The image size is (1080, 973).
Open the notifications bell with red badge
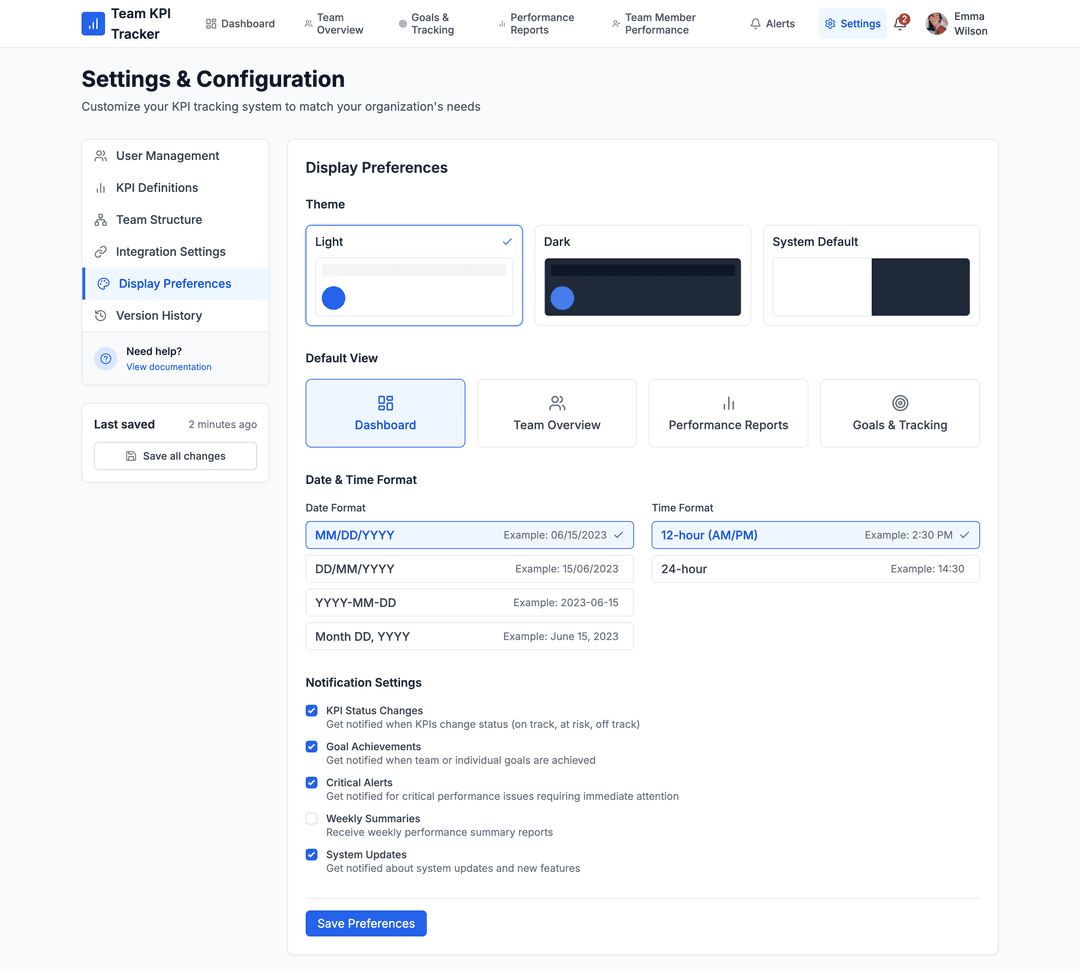point(900,23)
